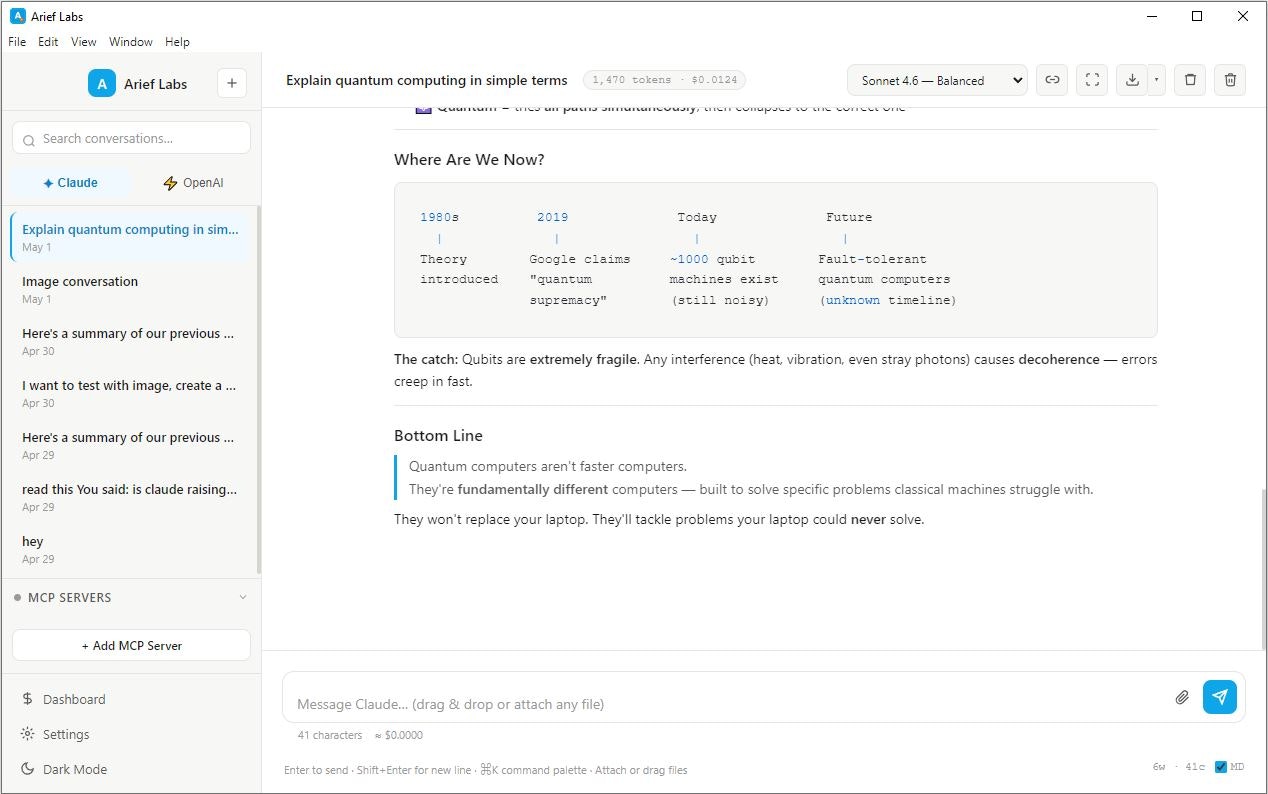Open 'Explain quantum computing in sim...' conversation
1268x794 pixels.
coord(130,237)
